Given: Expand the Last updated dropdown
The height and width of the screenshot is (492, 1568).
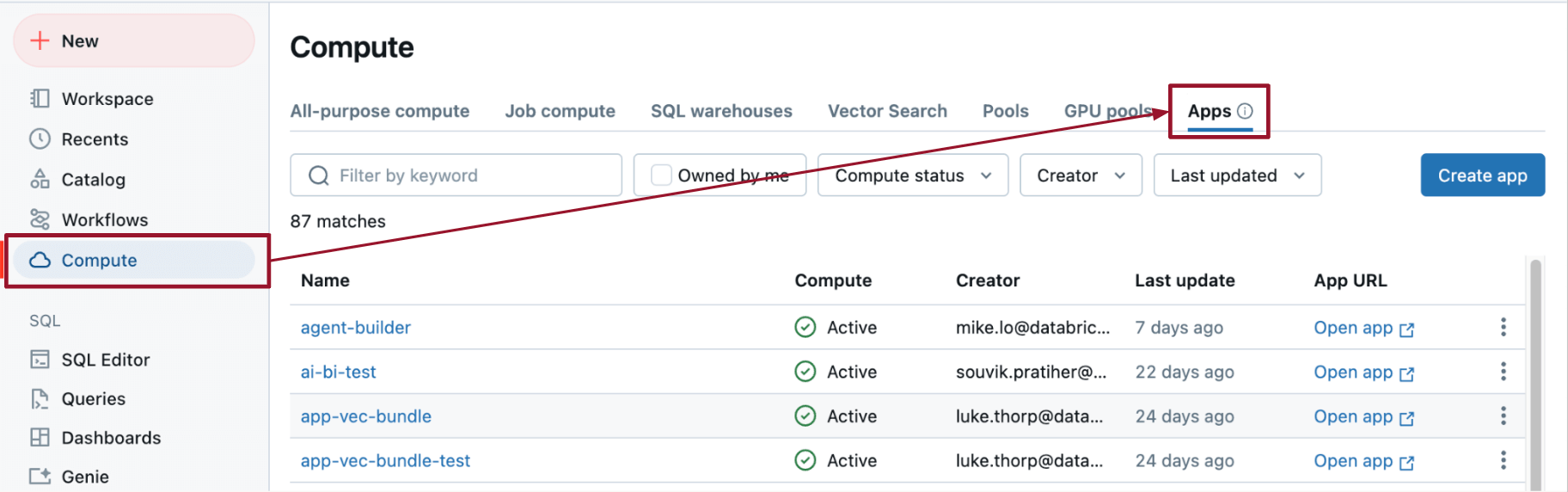Looking at the screenshot, I should (x=1237, y=175).
